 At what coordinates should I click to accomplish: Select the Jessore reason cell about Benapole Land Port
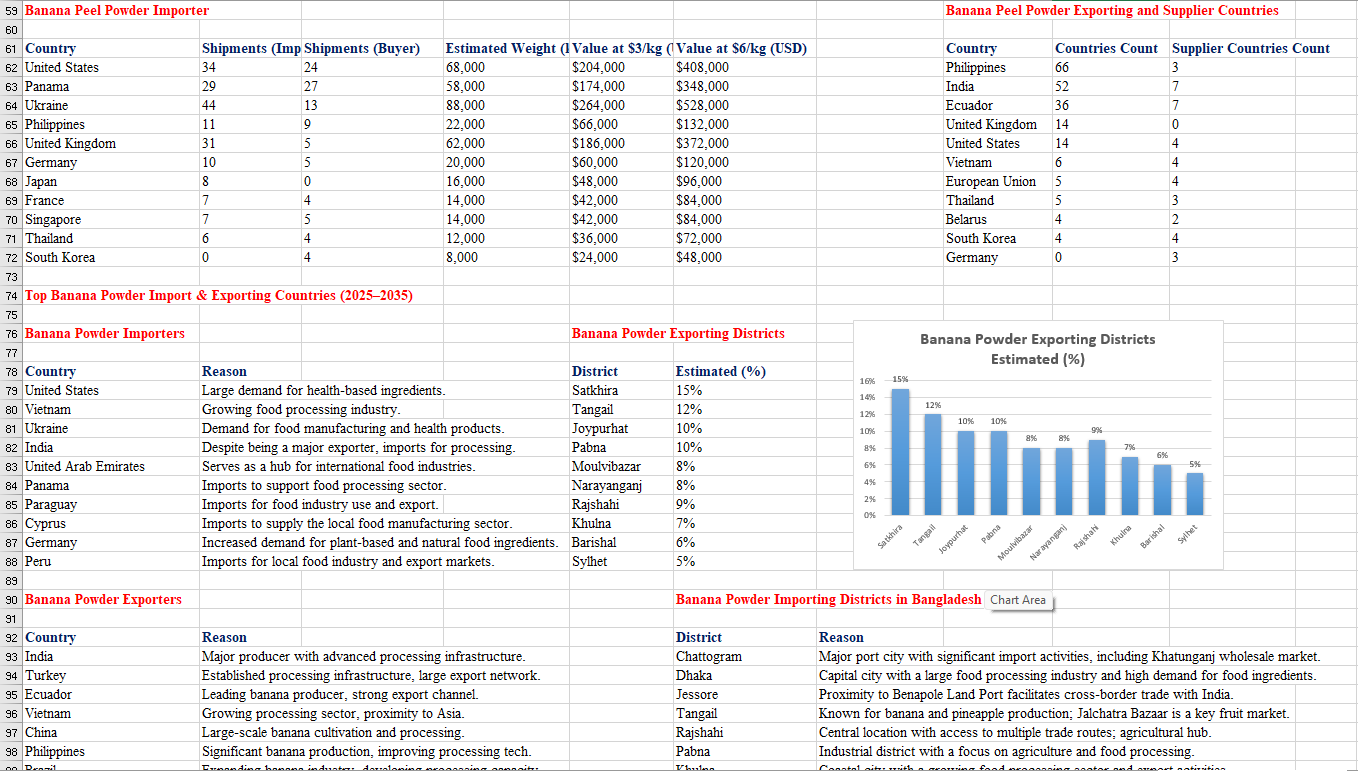(1026, 694)
